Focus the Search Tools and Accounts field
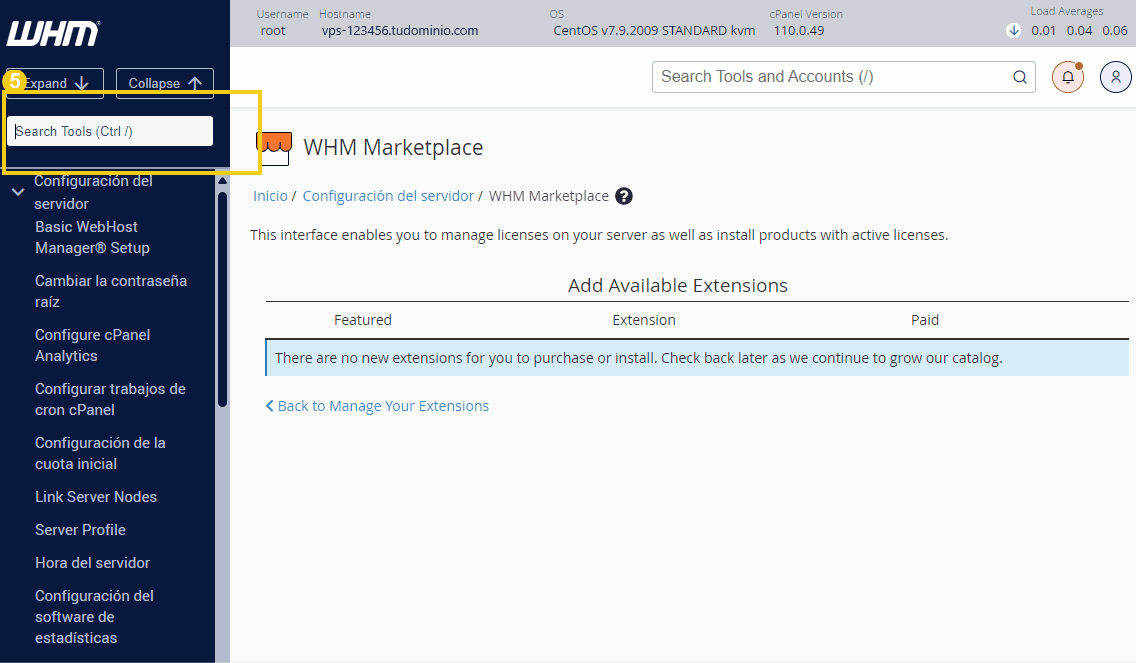Viewport: 1136px width, 663px height. click(843, 77)
